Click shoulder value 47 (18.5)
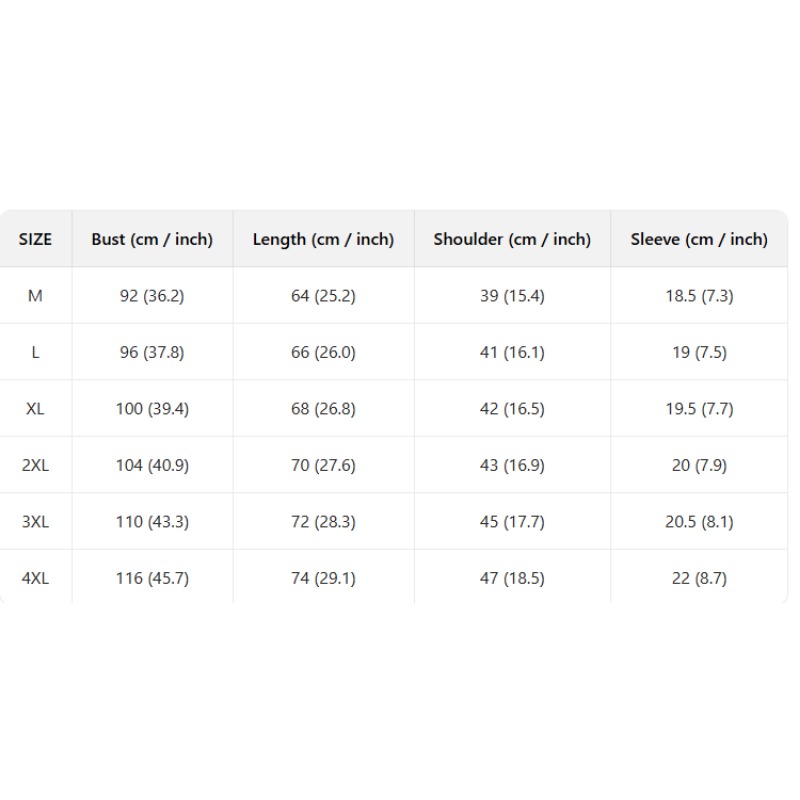 (x=512, y=579)
